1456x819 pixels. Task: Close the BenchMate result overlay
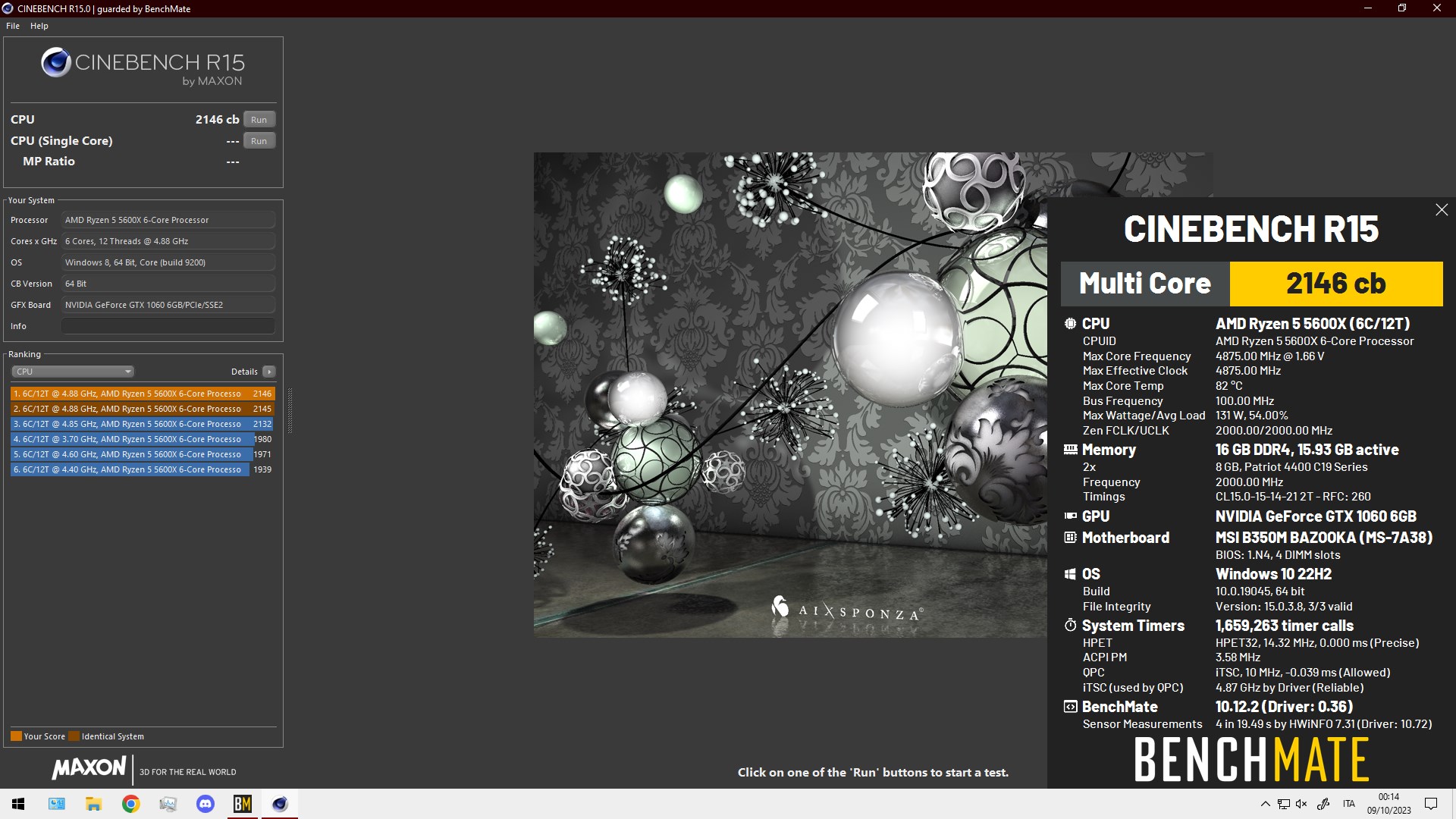1442,210
